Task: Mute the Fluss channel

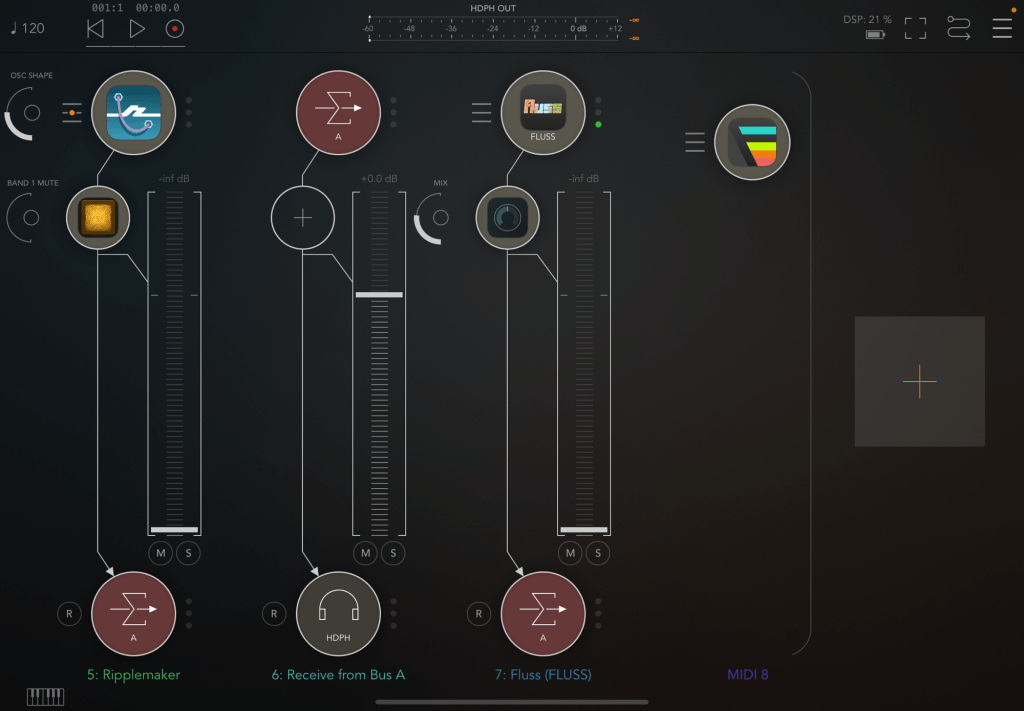Action: (x=571, y=553)
